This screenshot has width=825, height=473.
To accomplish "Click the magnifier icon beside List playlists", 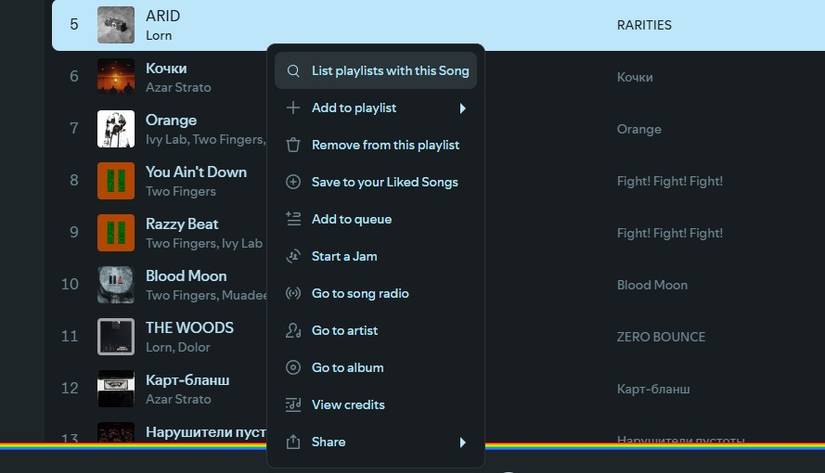I will 293,71.
